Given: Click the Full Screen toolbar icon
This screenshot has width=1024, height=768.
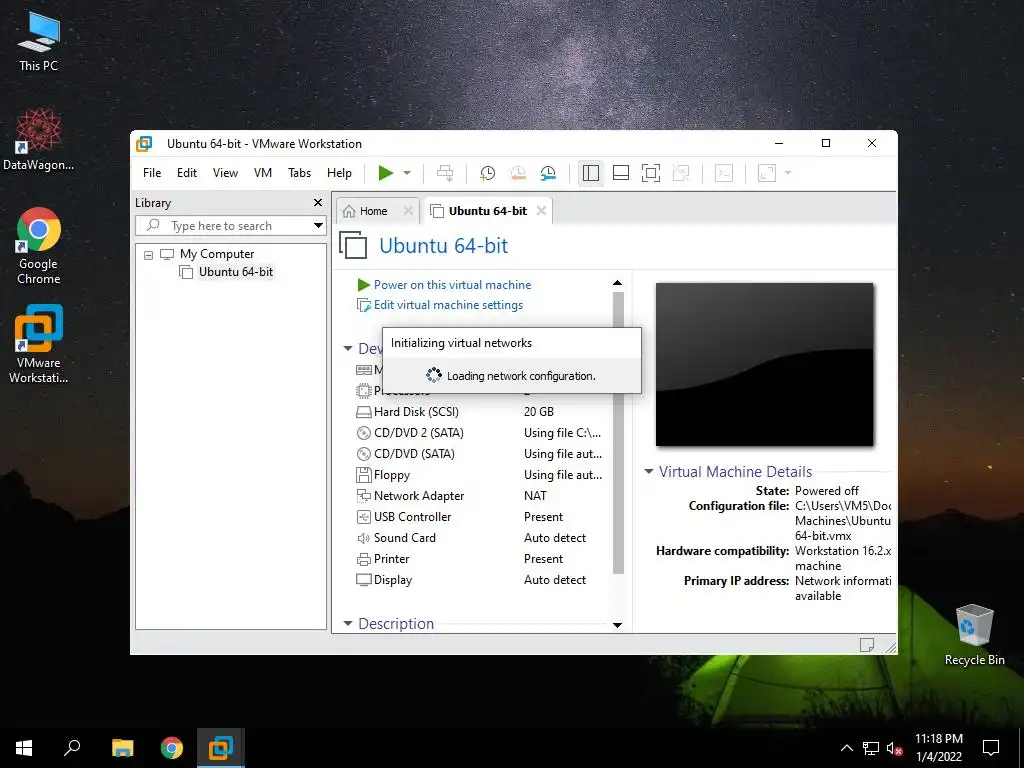Looking at the screenshot, I should [x=651, y=173].
